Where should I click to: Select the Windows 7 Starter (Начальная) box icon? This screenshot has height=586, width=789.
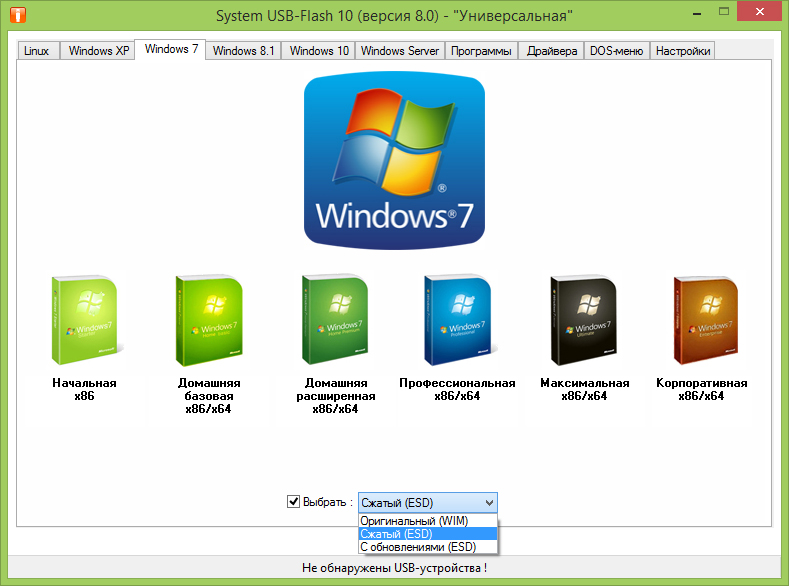pyautogui.click(x=87, y=320)
